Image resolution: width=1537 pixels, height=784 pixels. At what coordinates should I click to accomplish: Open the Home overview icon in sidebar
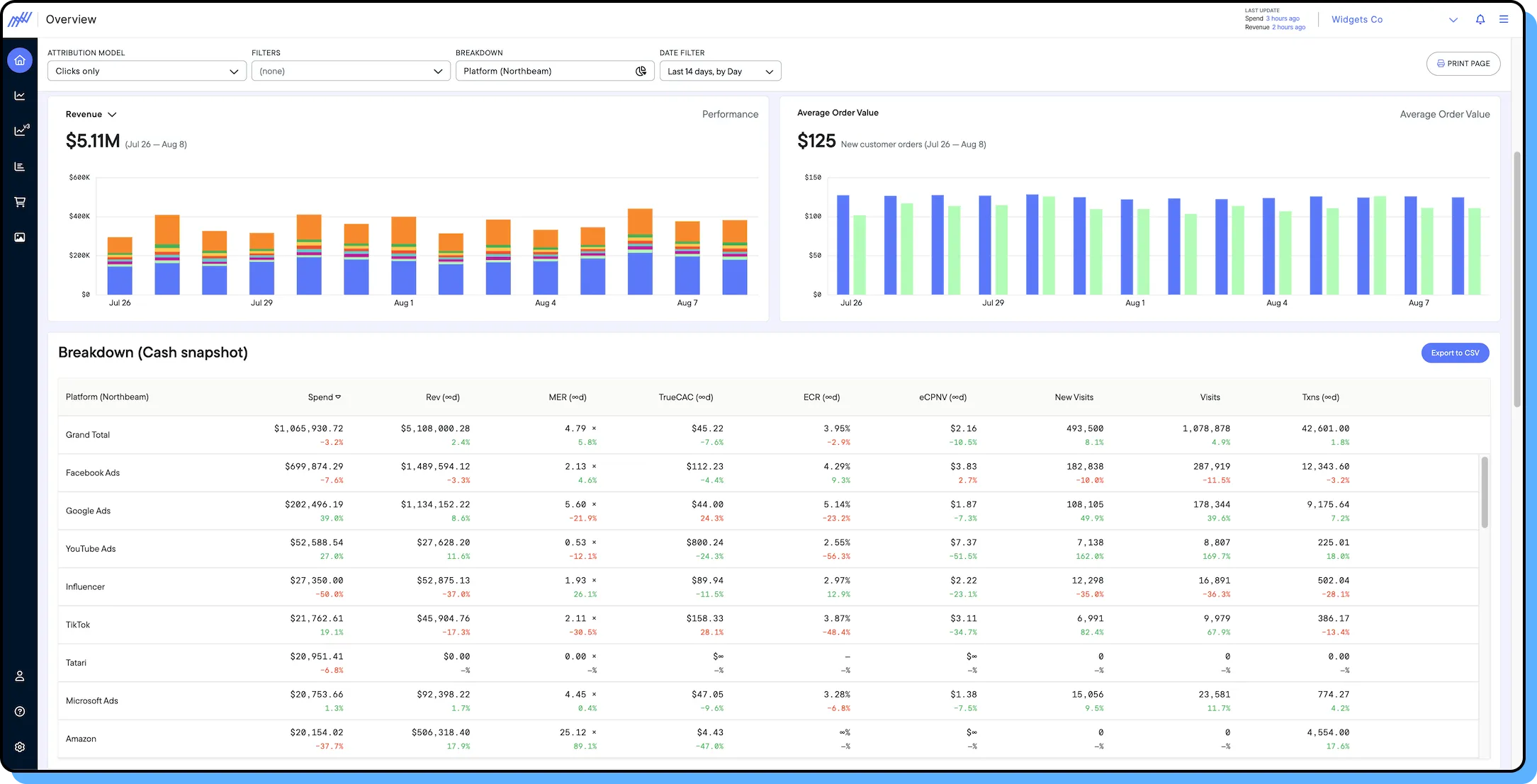tap(19, 60)
